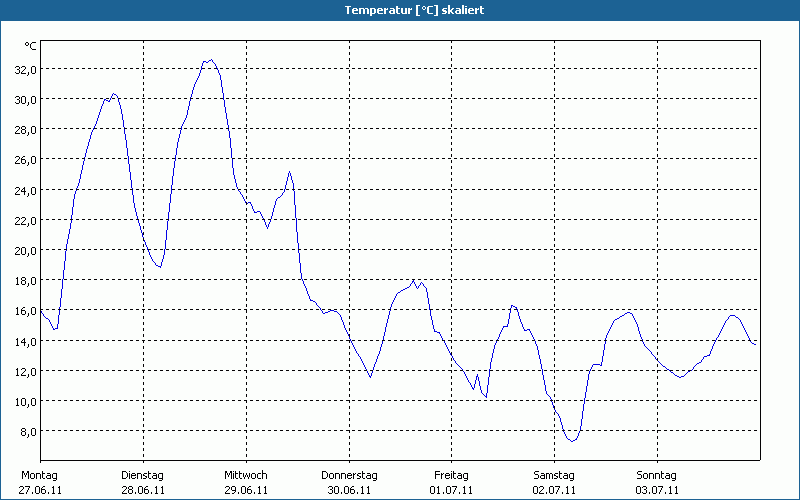800x500 pixels.
Task: Click the °C unit label
Action: [31, 46]
